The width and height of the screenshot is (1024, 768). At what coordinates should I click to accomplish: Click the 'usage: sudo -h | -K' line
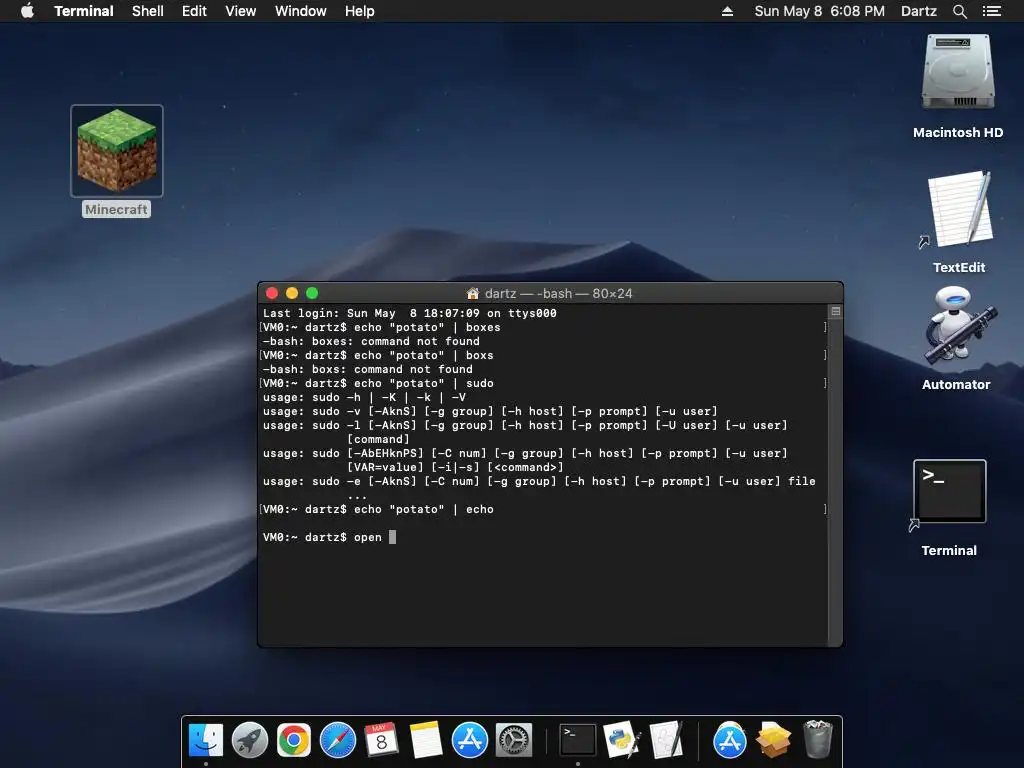point(364,397)
